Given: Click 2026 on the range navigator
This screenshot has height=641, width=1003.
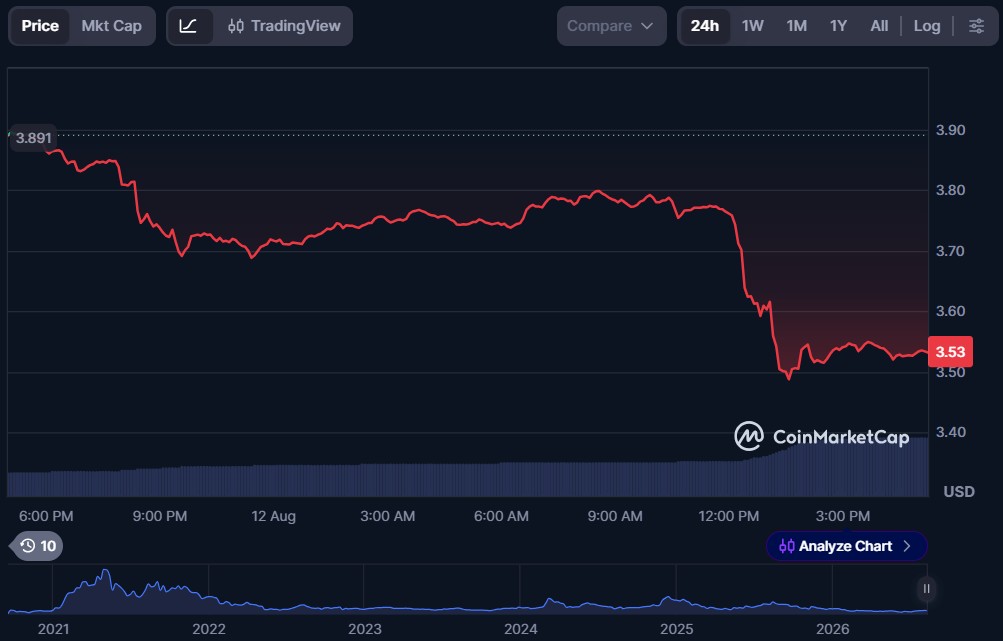Looking at the screenshot, I should click(x=832, y=629).
